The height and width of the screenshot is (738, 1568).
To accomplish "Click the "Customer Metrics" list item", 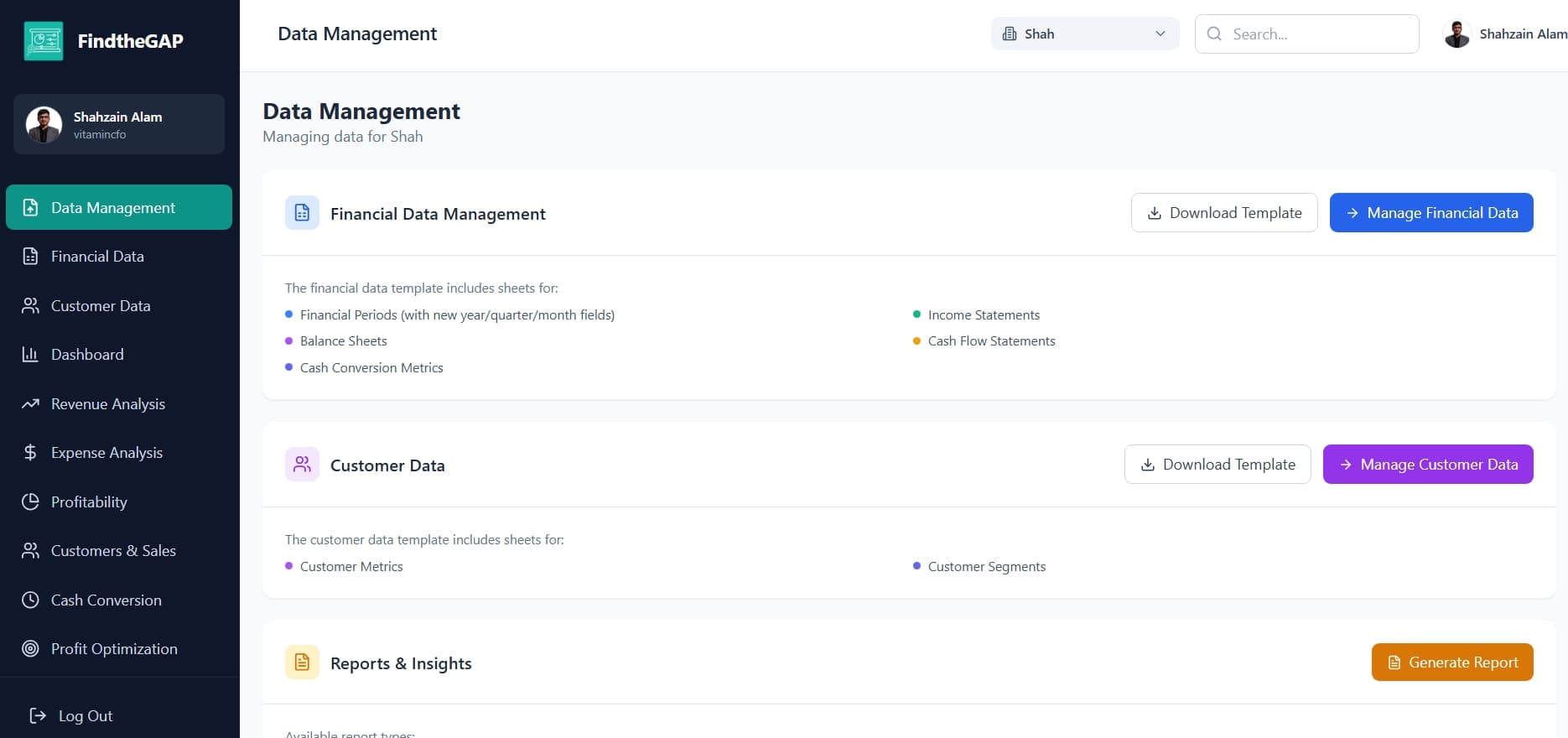I will 351,567.
